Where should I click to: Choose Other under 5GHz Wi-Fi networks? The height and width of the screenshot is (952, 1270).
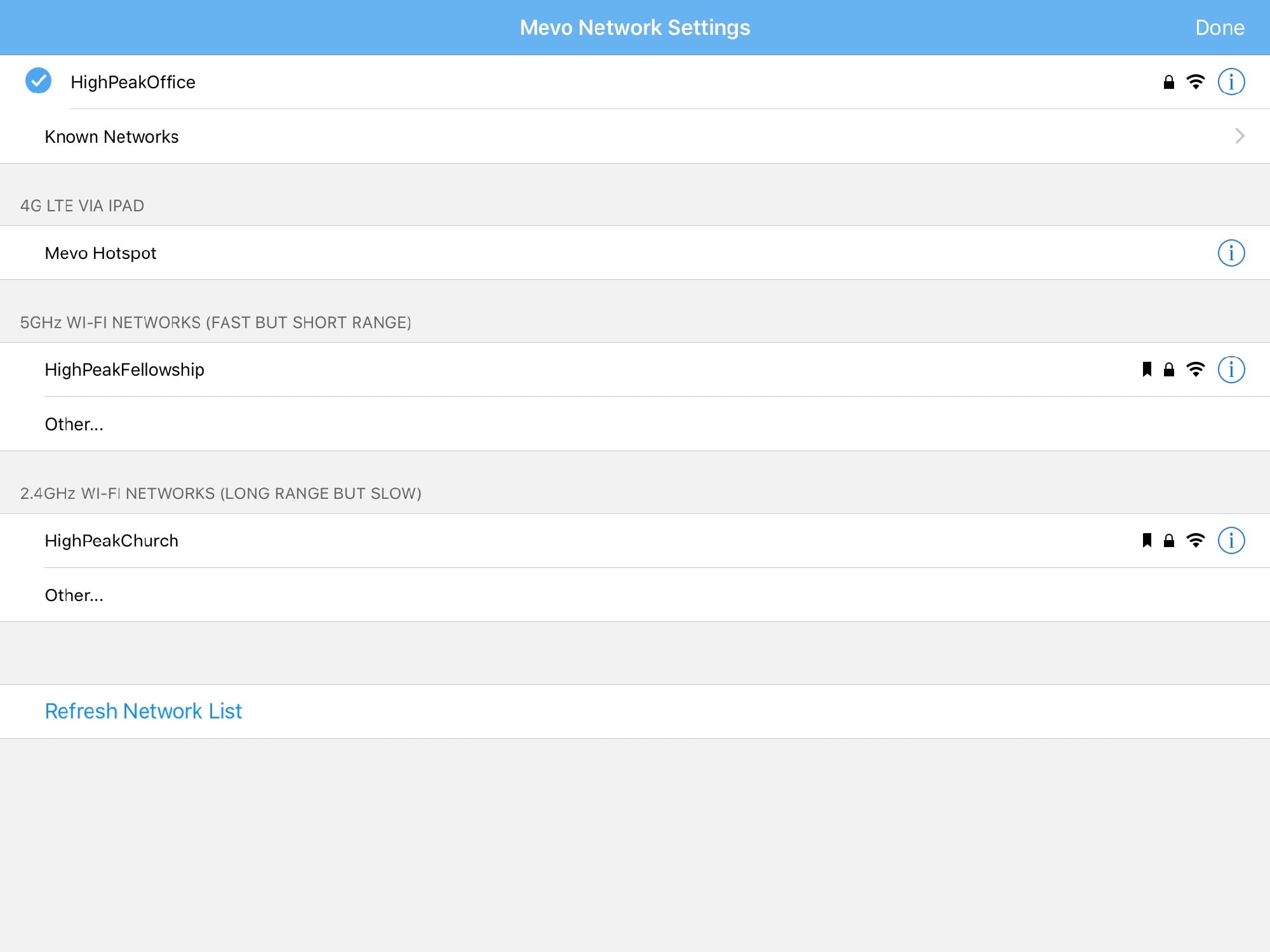[x=635, y=424]
